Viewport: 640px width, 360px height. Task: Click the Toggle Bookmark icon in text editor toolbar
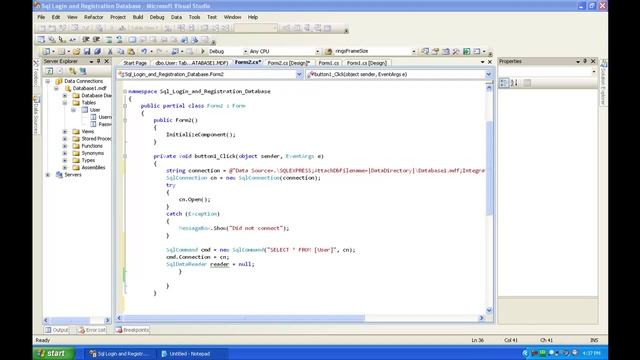[132, 40]
